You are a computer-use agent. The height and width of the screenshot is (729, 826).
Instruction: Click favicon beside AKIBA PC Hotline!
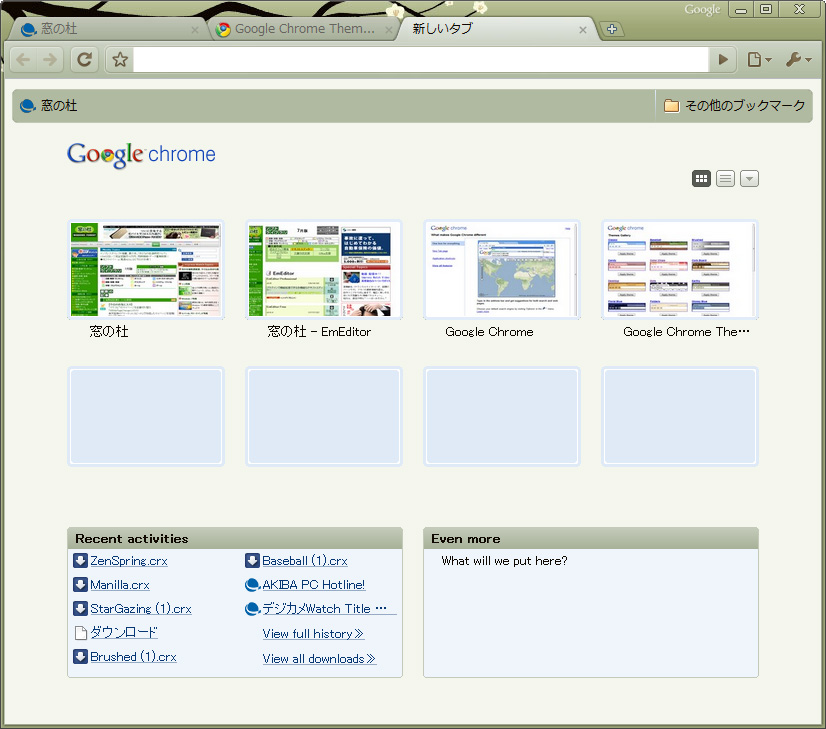point(253,585)
